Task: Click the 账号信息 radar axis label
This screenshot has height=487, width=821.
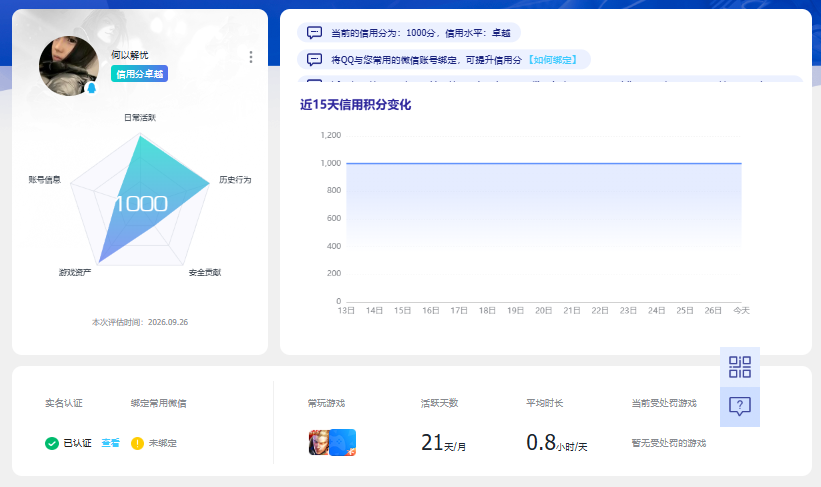Action: (x=45, y=180)
